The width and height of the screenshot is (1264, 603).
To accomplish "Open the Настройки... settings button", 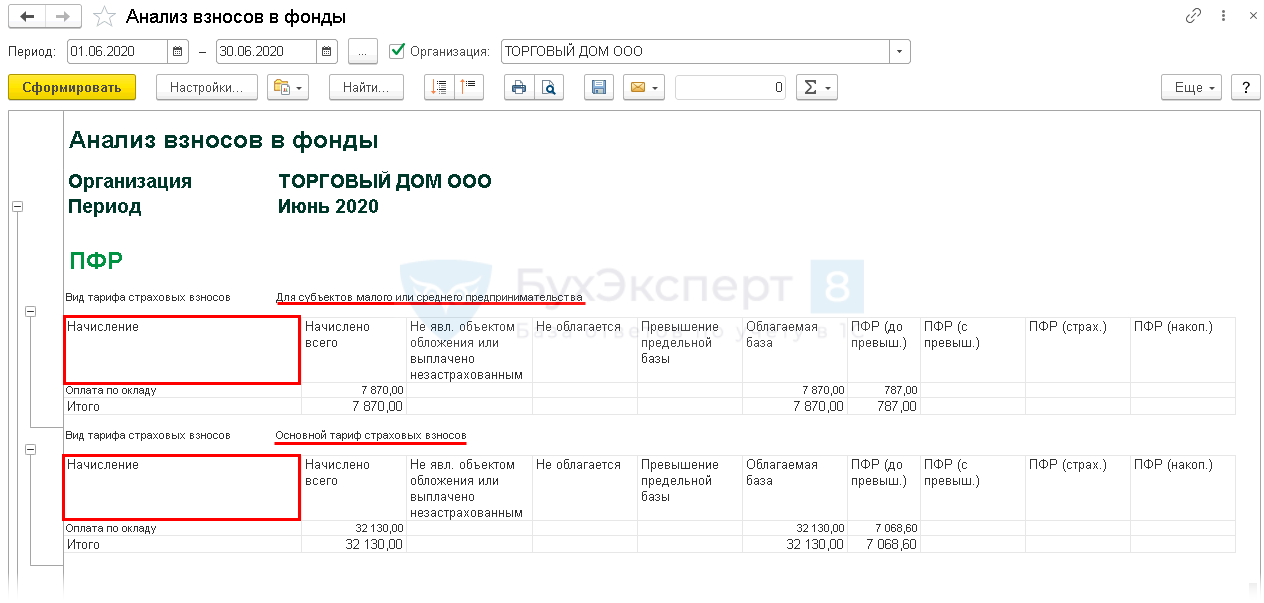I will point(206,88).
